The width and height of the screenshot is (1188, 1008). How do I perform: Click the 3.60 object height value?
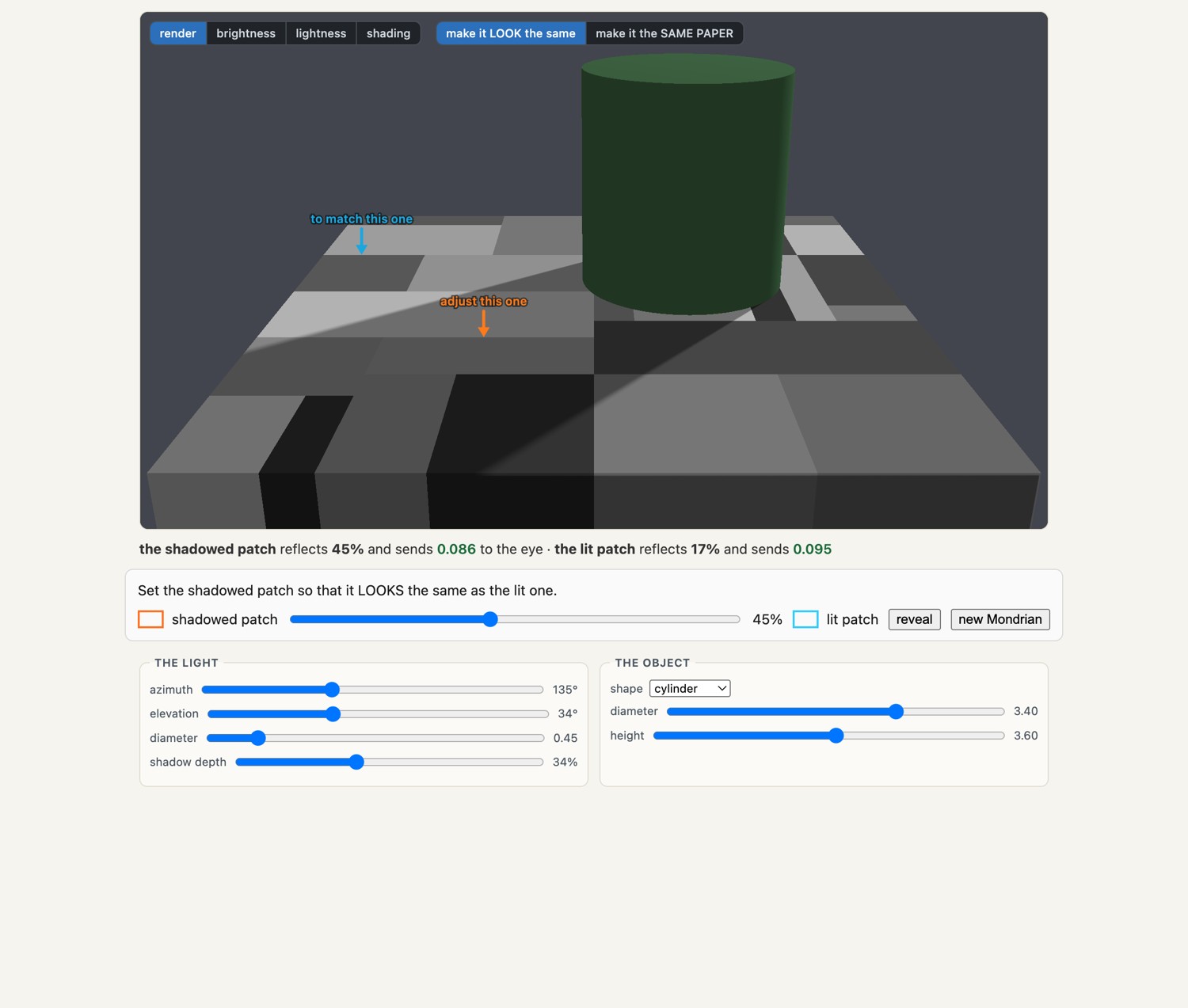[x=1026, y=736]
